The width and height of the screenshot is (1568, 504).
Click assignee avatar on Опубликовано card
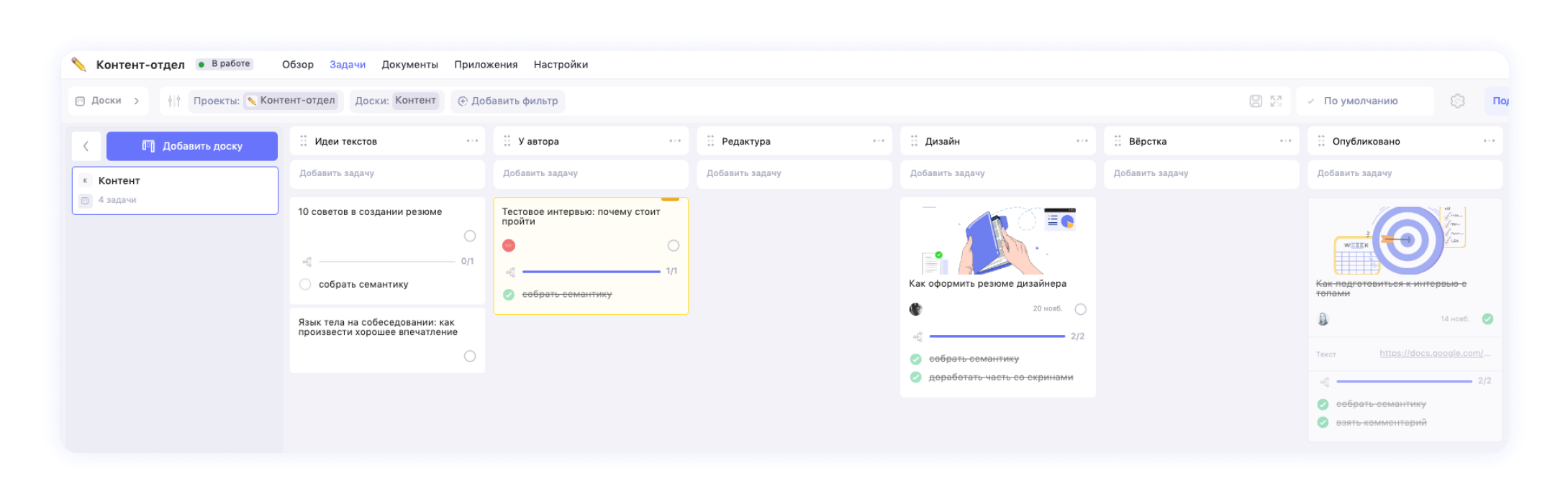click(1323, 319)
